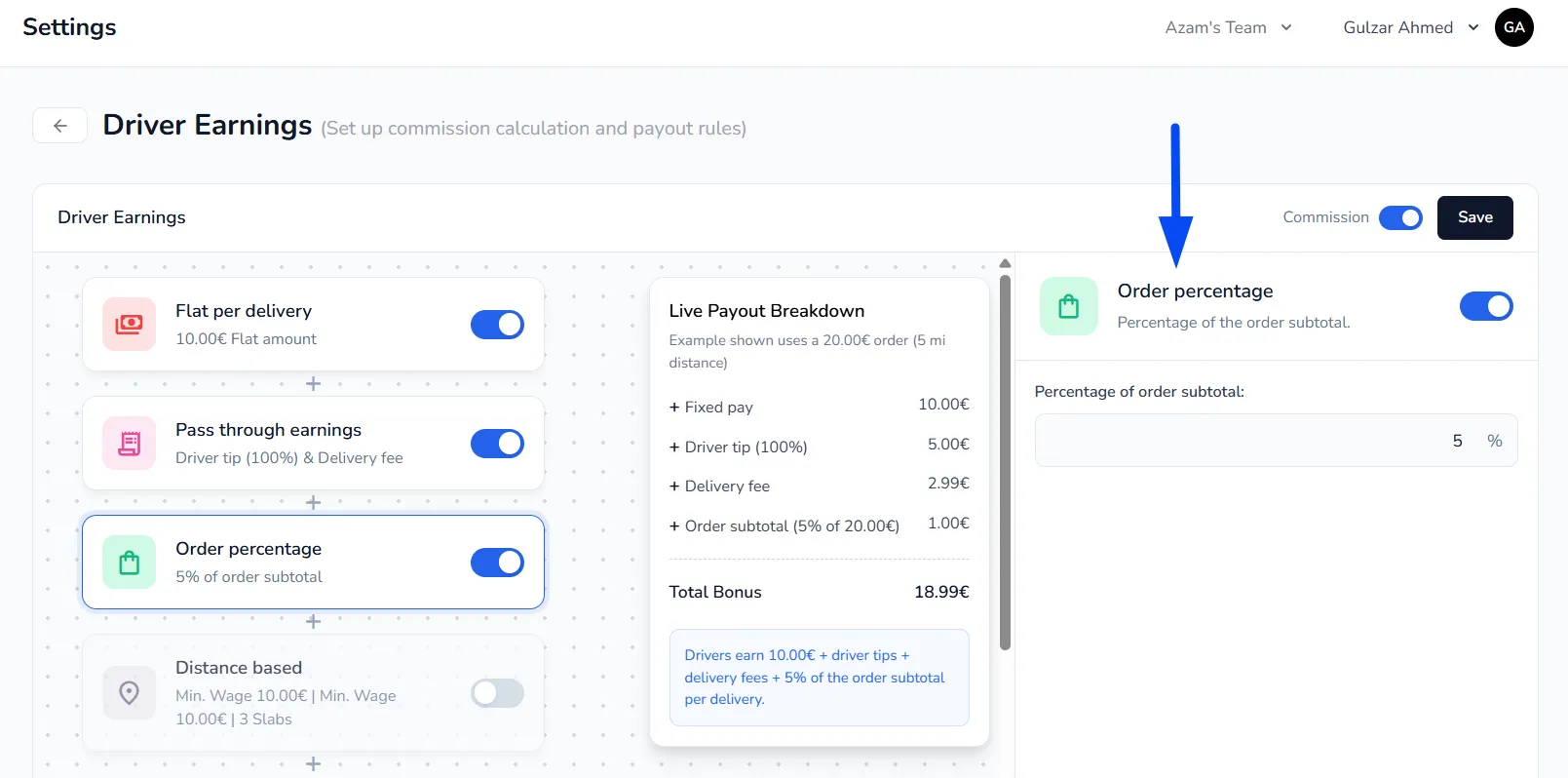Enable the Distance based toggle
Screen dimensions: 1568x778
click(497, 693)
